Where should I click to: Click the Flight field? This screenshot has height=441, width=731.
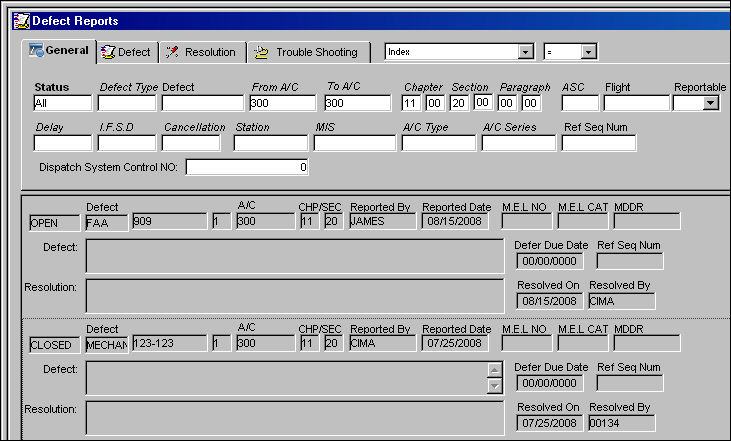[636, 103]
